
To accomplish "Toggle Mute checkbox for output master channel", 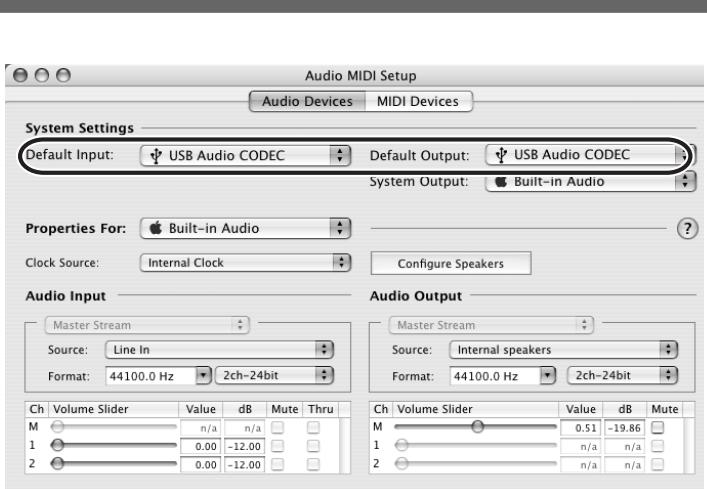I will [658, 427].
